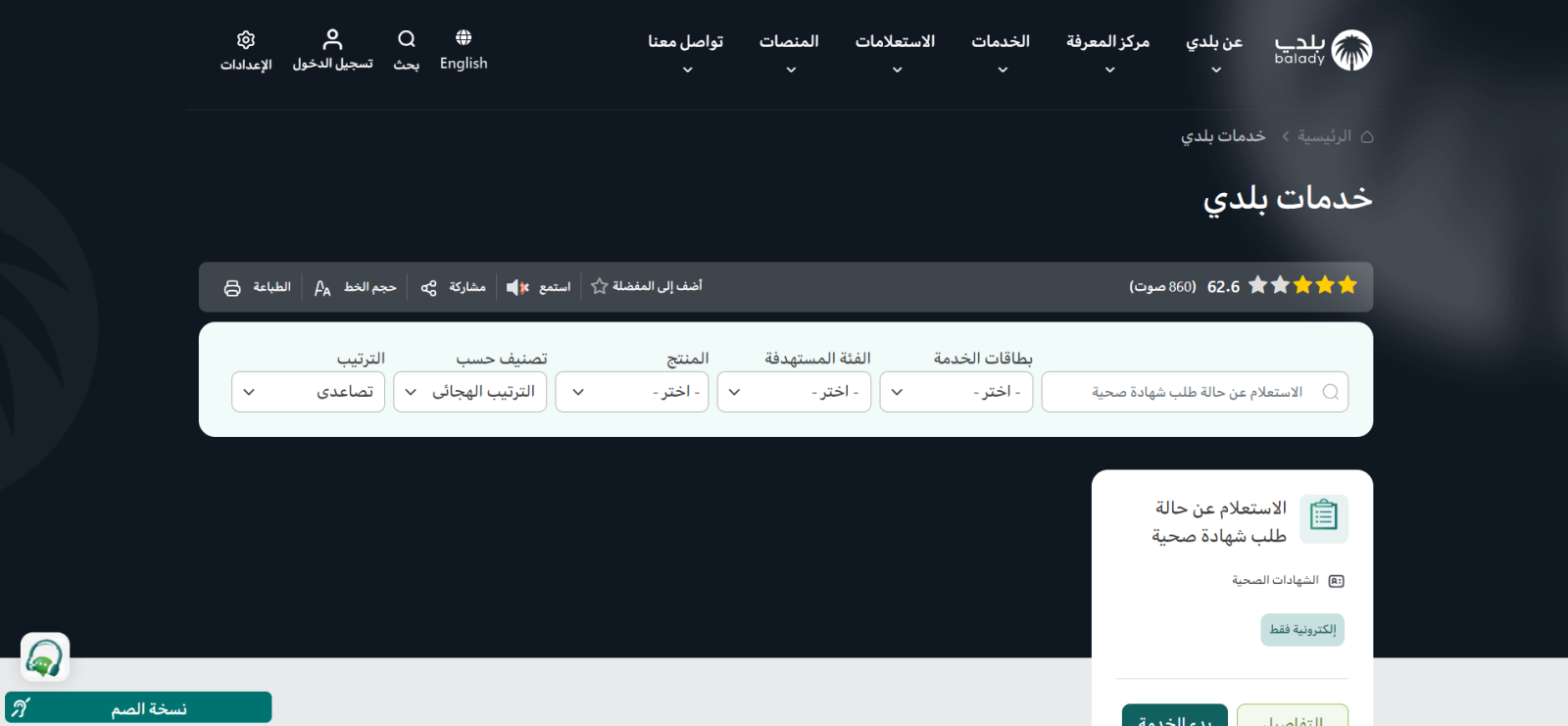Viewport: 1568px width, 726px height.
Task: Click the rating value 62.6
Action: click(x=1223, y=287)
